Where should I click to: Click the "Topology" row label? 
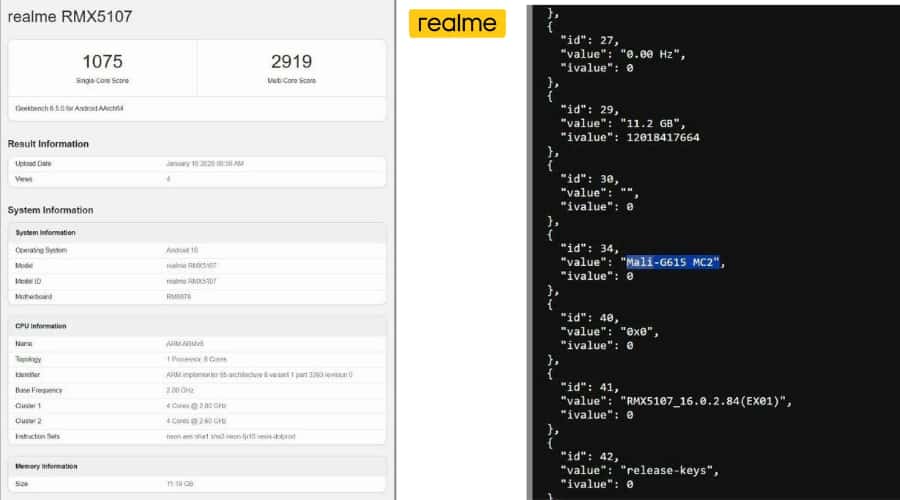click(x=28, y=359)
